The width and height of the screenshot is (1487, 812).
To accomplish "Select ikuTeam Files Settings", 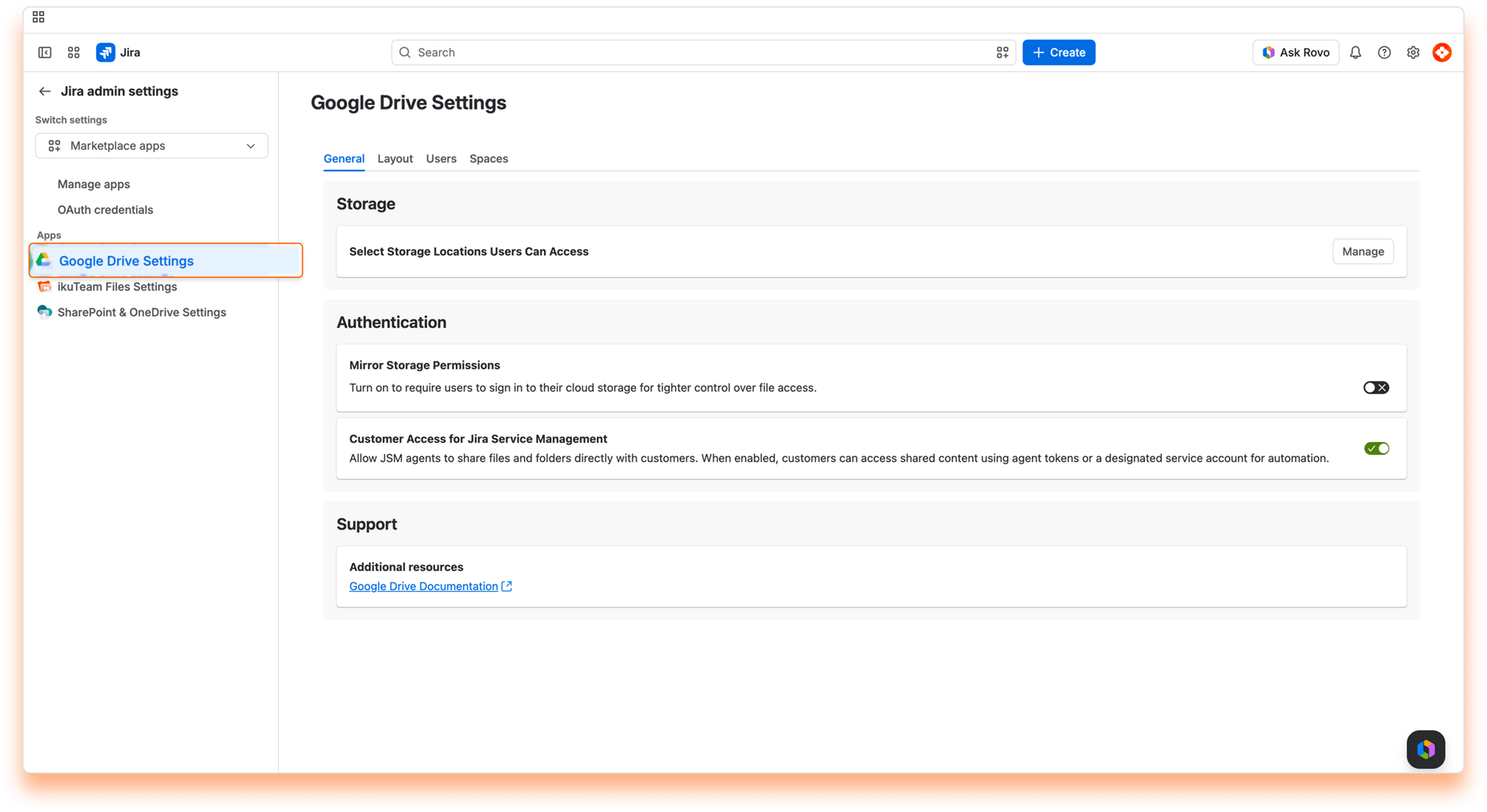I will (117, 287).
